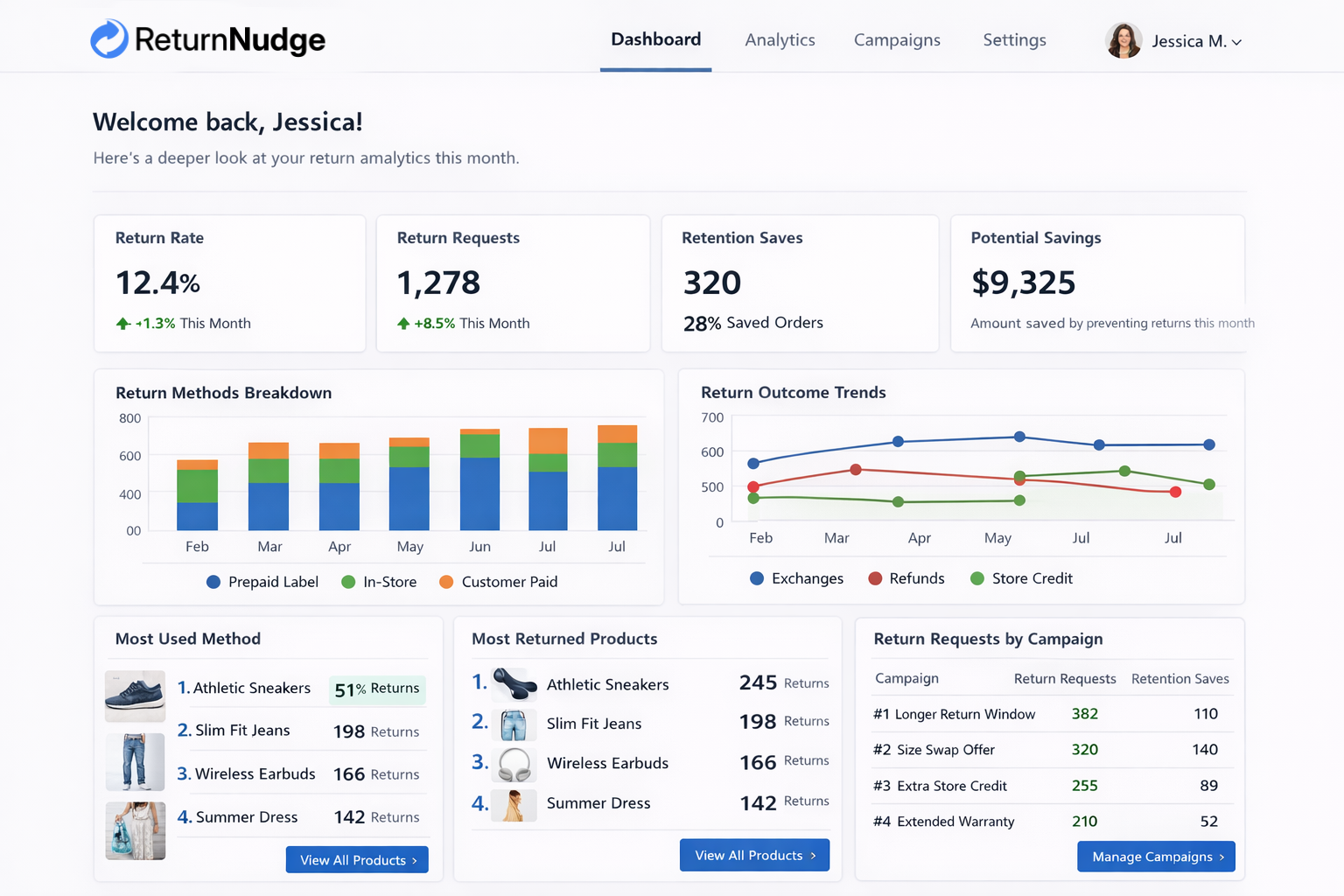
Task: Expand the View All Products chevron in Most Used Method
Action: [414, 859]
